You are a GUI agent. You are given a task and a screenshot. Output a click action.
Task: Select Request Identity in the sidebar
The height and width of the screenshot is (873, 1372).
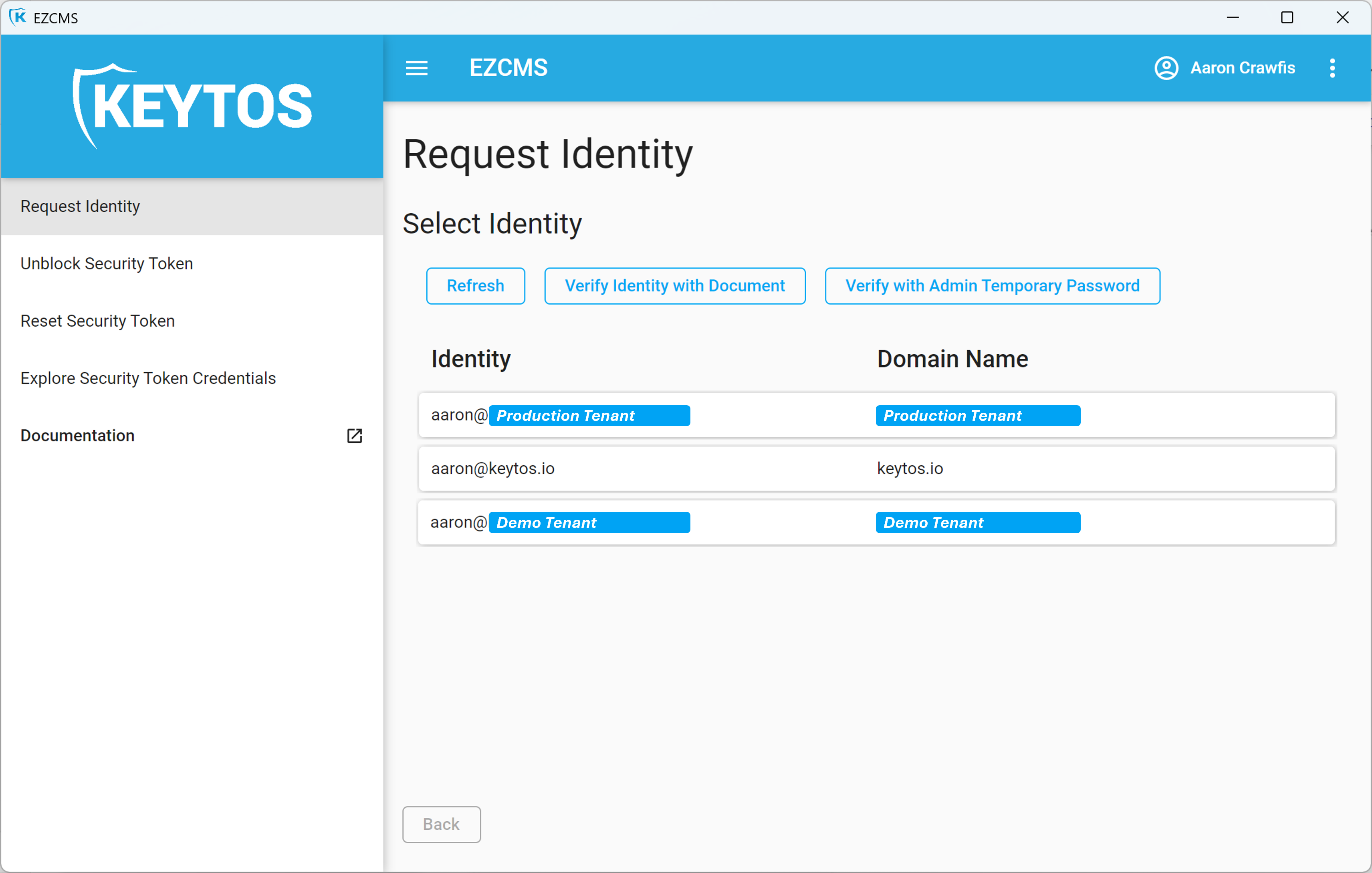tap(80, 206)
